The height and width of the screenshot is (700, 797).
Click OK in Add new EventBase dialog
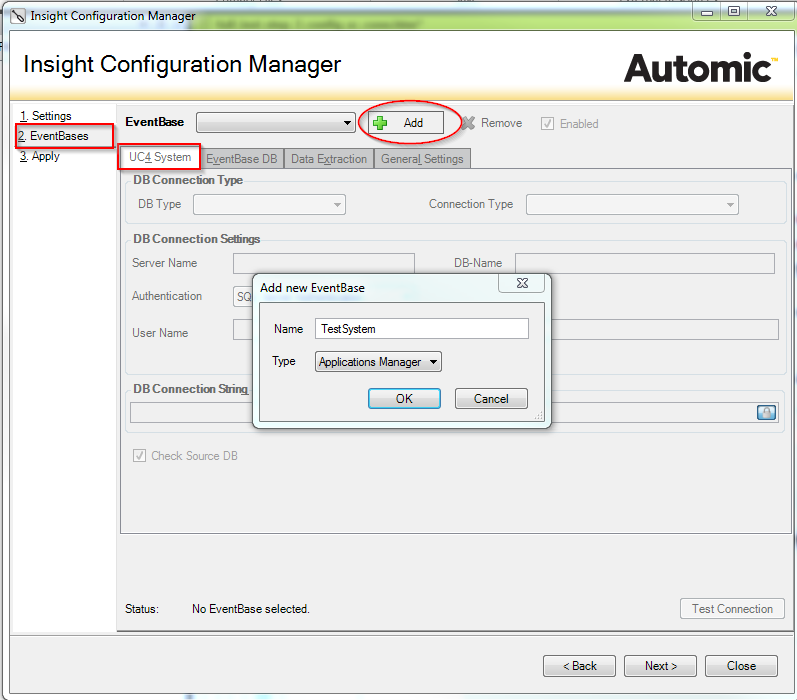click(x=404, y=399)
